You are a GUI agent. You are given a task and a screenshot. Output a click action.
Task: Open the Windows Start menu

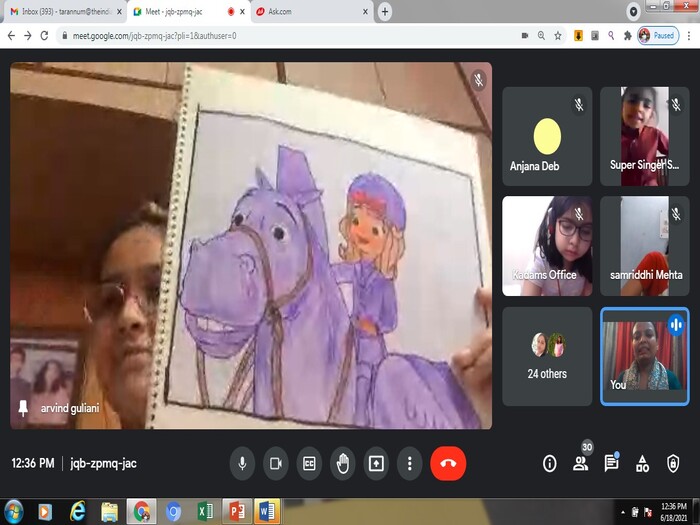tap(13, 512)
